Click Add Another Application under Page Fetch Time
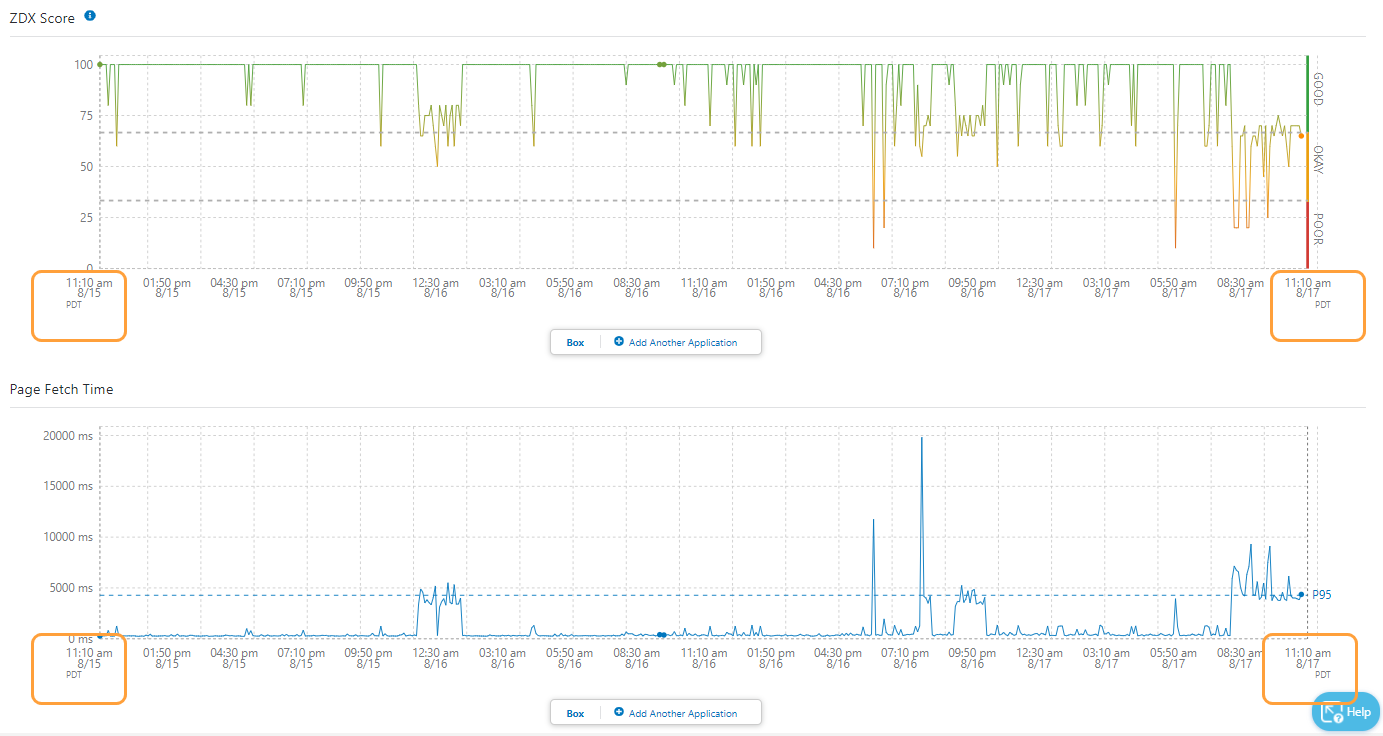The height and width of the screenshot is (736, 1383). [682, 713]
